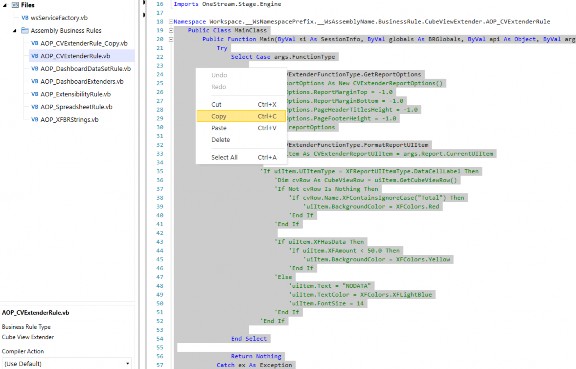Select Copy in the context menu
This screenshot has width=576, height=369.
click(x=241, y=116)
